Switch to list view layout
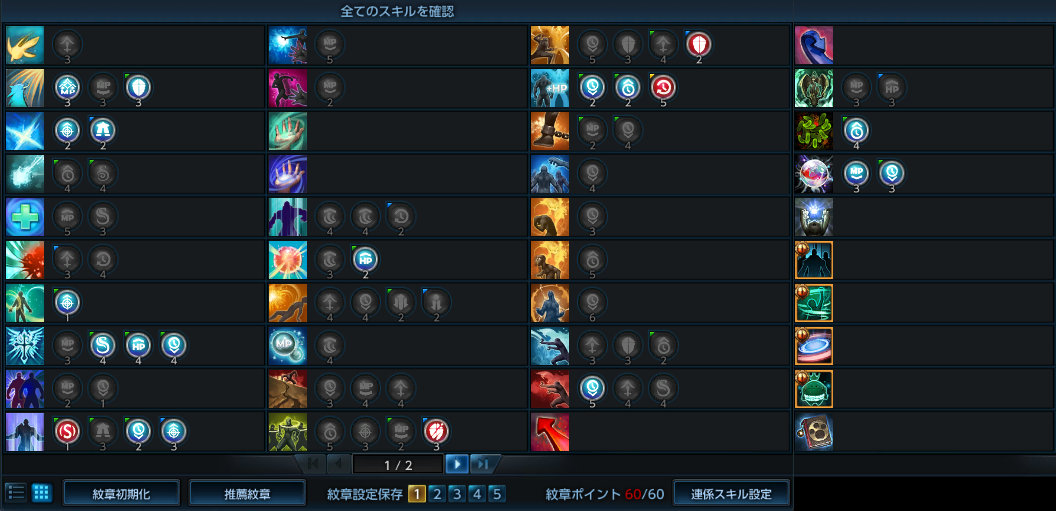Screen dimensions: 1056x511 [x=17, y=493]
